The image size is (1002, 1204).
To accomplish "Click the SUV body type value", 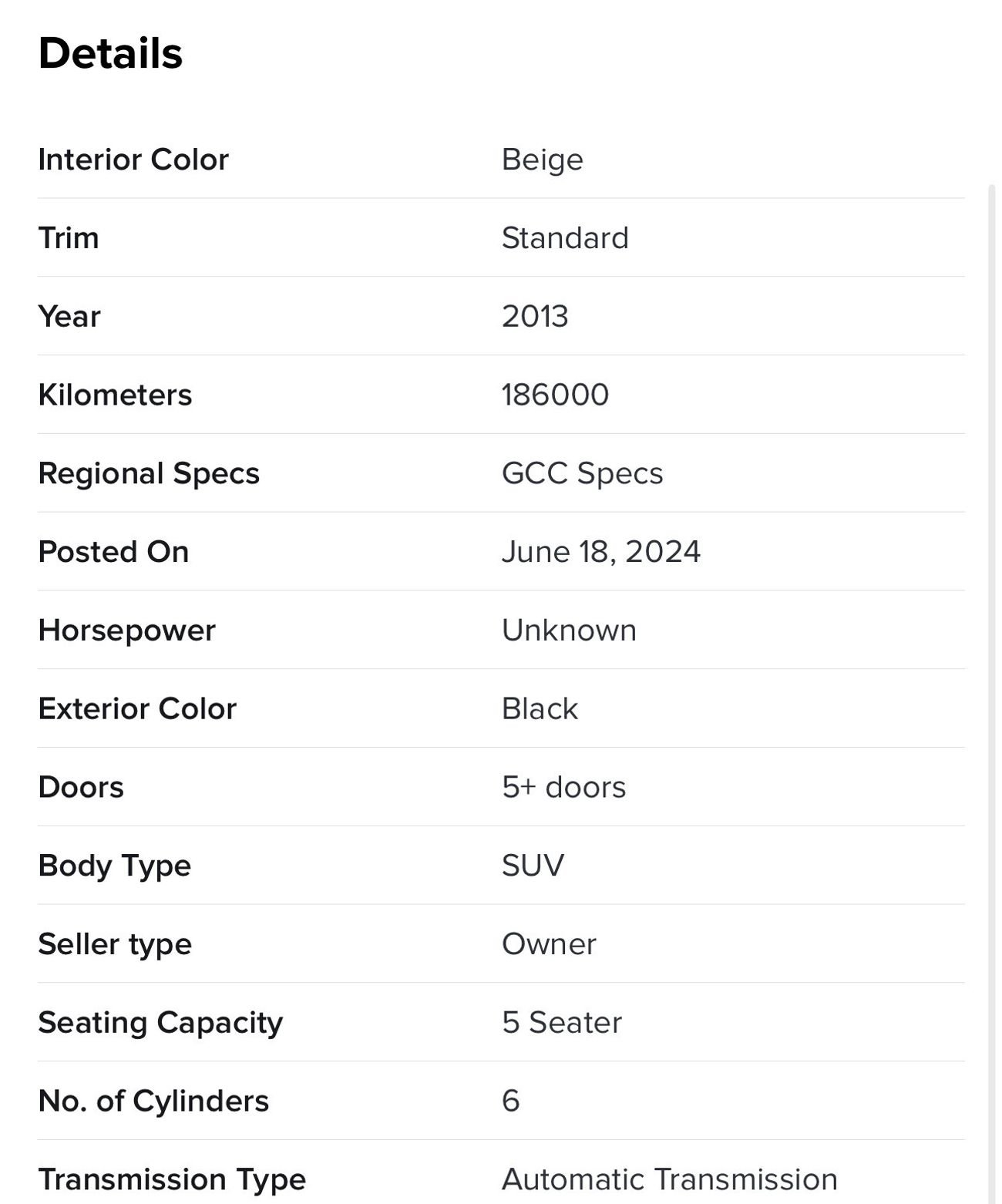I will pyautogui.click(x=533, y=866).
